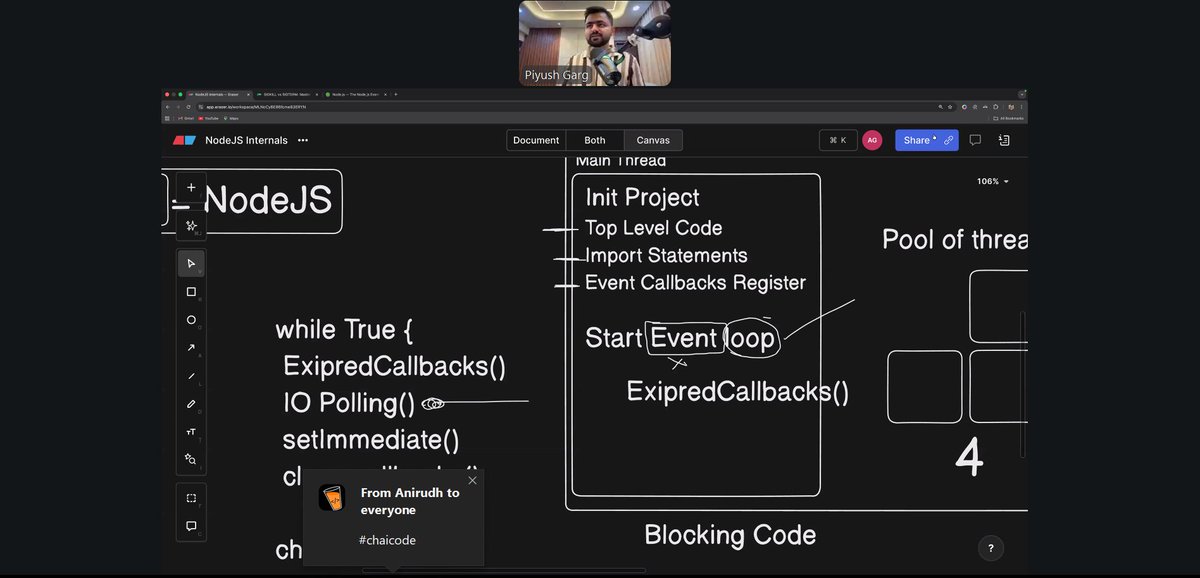Click the #chaicode chat message text
This screenshot has height=578, width=1200.
pos(387,540)
